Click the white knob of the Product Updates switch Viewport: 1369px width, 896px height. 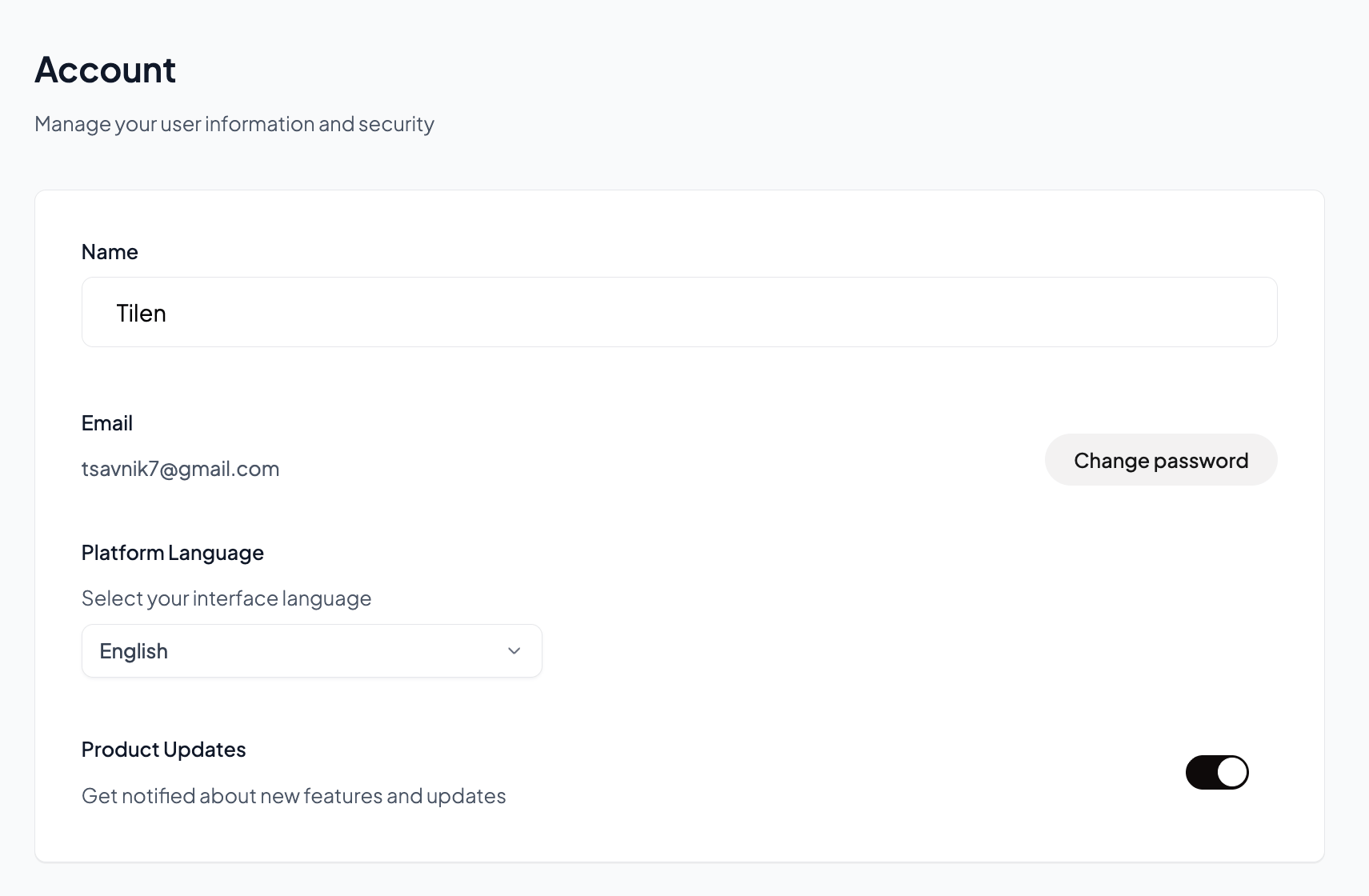[1231, 773]
